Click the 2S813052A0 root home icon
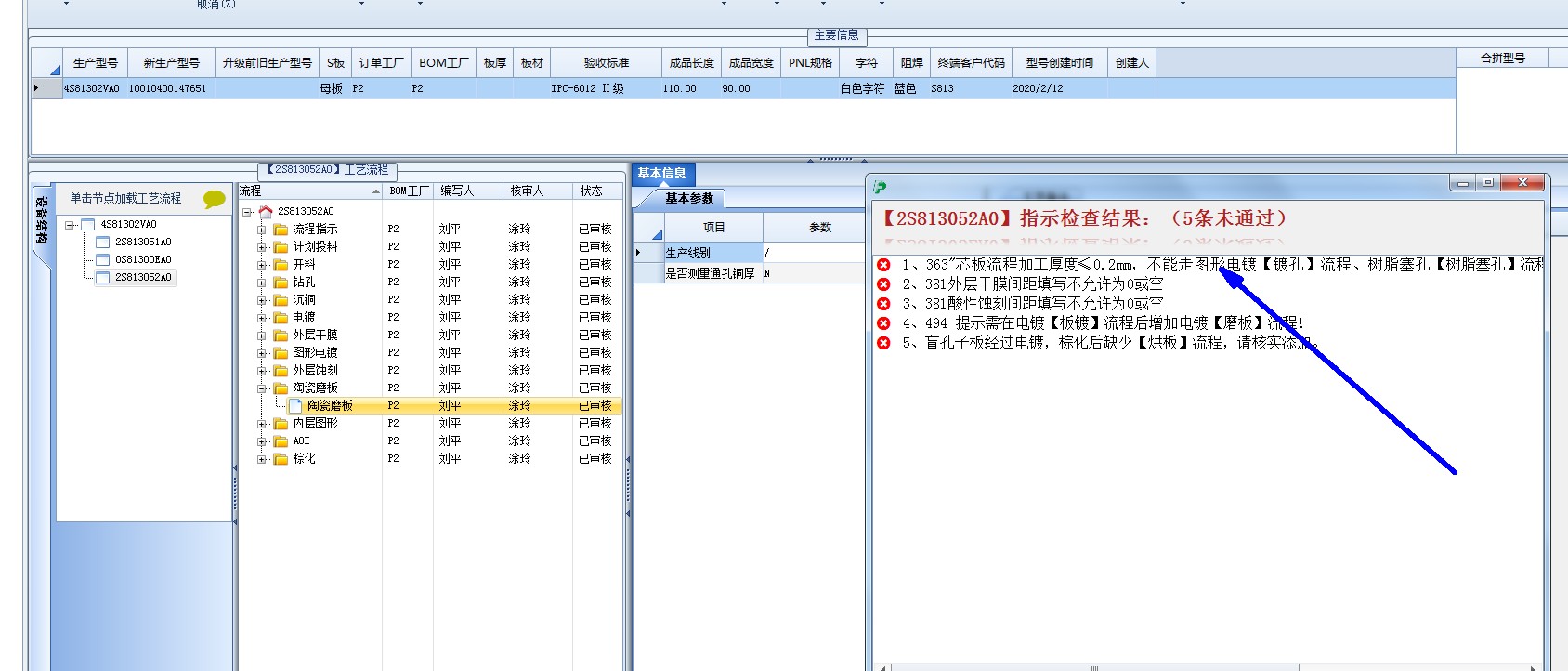The width and height of the screenshot is (1568, 671). click(x=266, y=212)
